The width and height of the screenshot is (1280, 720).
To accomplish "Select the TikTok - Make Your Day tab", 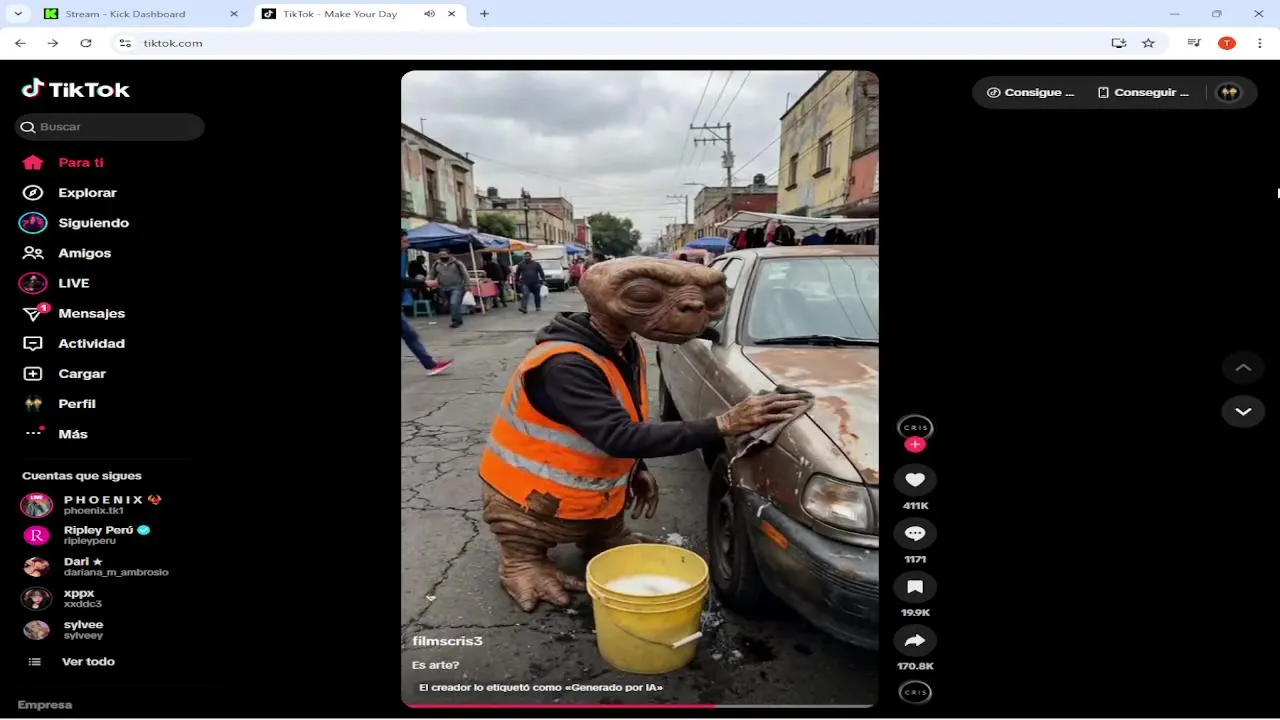I will pos(340,14).
